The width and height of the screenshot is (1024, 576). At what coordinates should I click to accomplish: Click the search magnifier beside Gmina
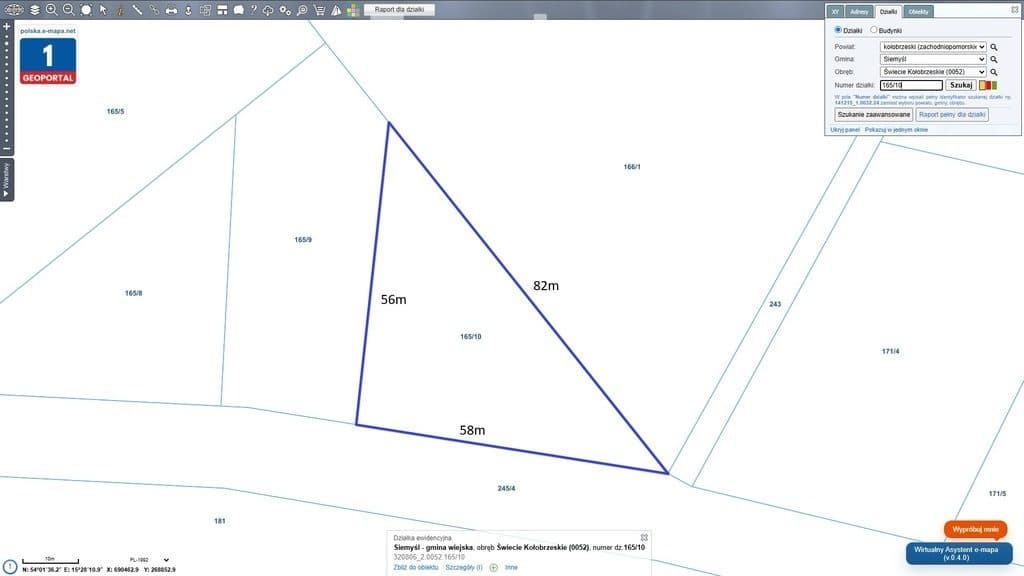click(994, 59)
